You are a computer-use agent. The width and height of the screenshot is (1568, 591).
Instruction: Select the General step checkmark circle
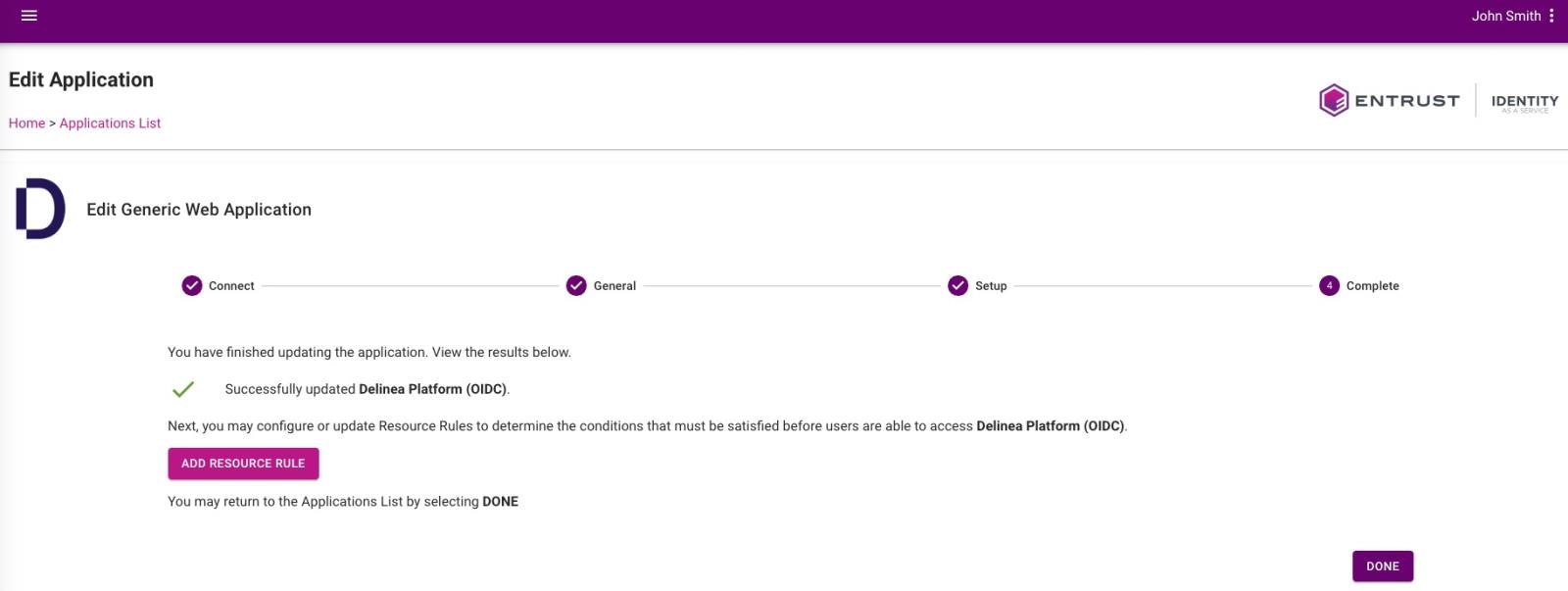(x=576, y=286)
